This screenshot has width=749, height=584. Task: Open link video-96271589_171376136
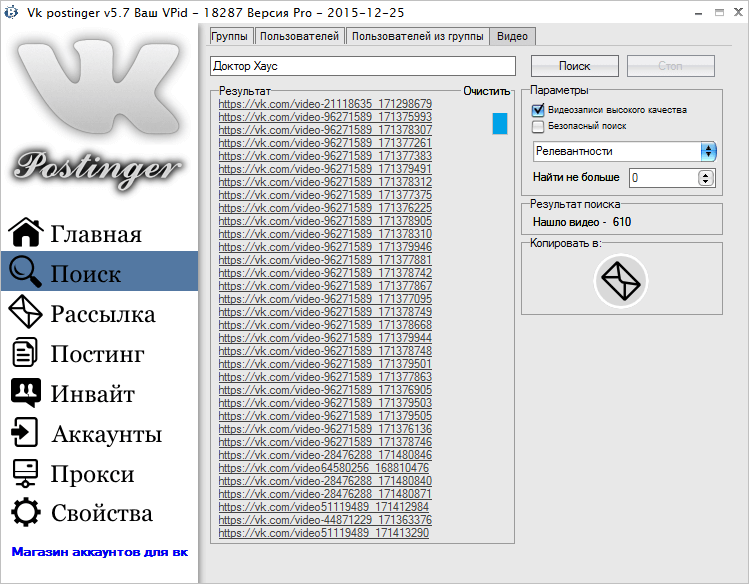point(325,429)
